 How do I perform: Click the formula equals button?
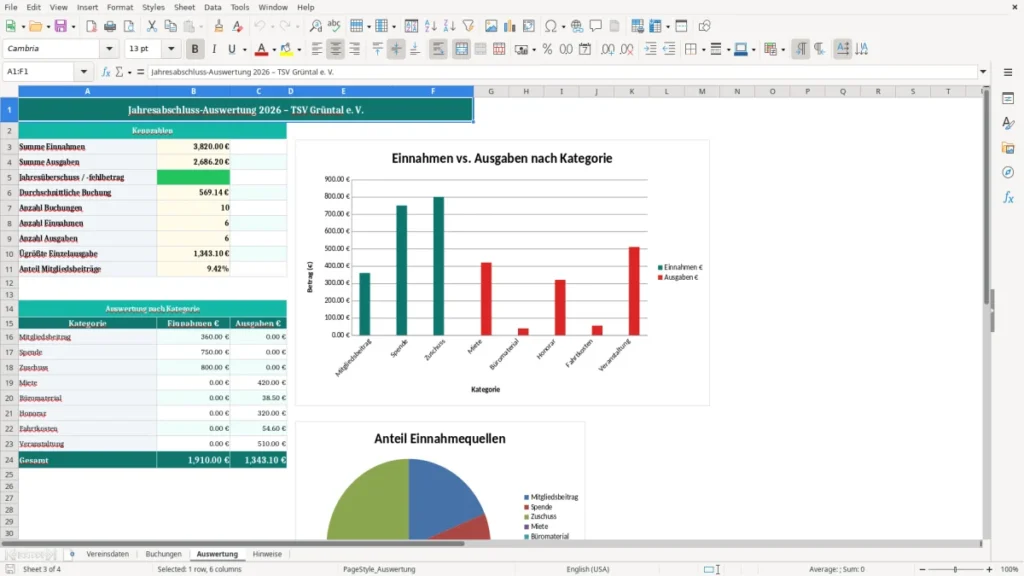140,72
